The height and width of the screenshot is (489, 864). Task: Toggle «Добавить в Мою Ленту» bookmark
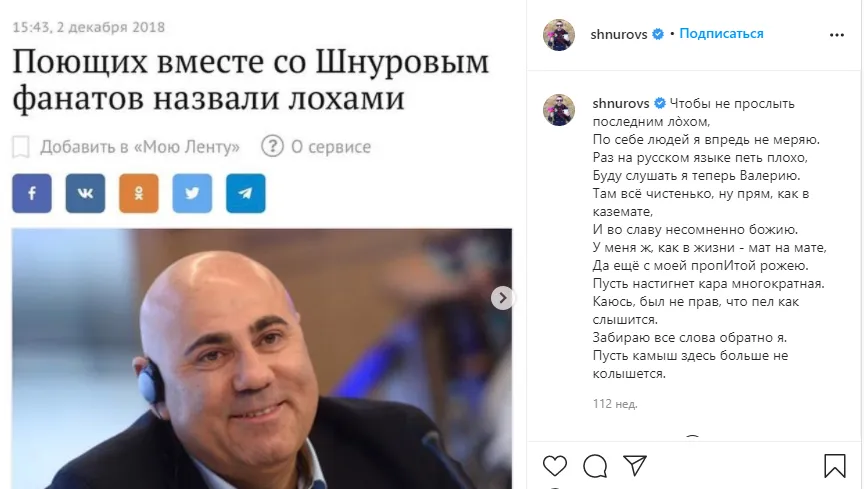click(x=126, y=147)
